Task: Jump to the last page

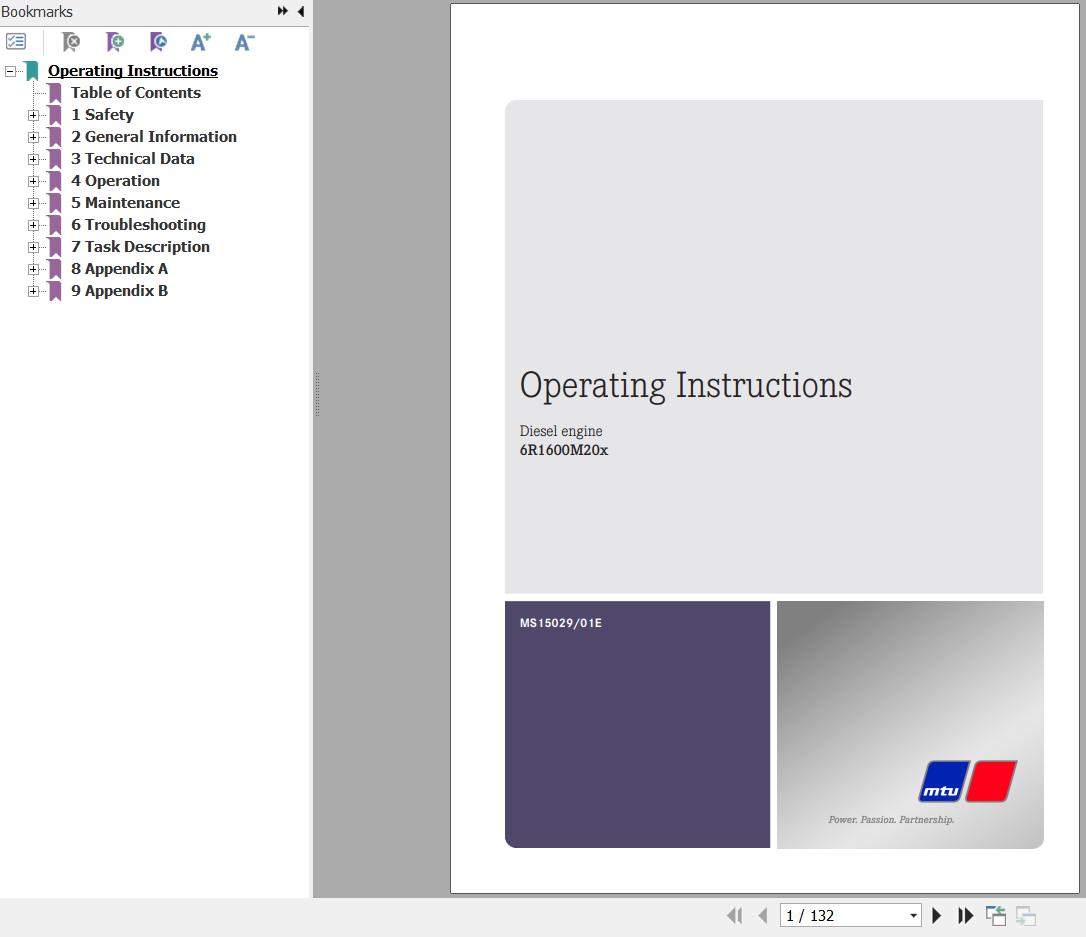Action: [x=965, y=916]
